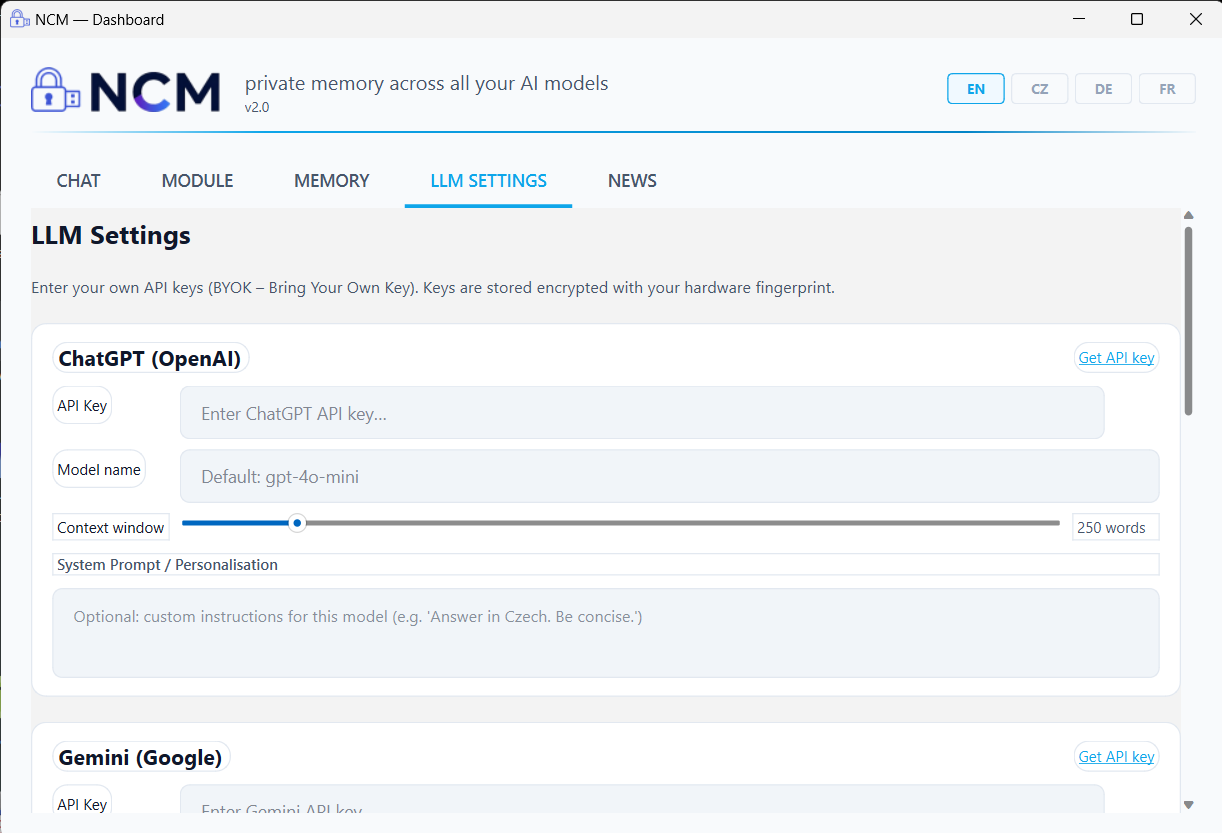This screenshot has width=1222, height=833.
Task: Click the System Prompt / Personalisation label
Action: coord(168,565)
